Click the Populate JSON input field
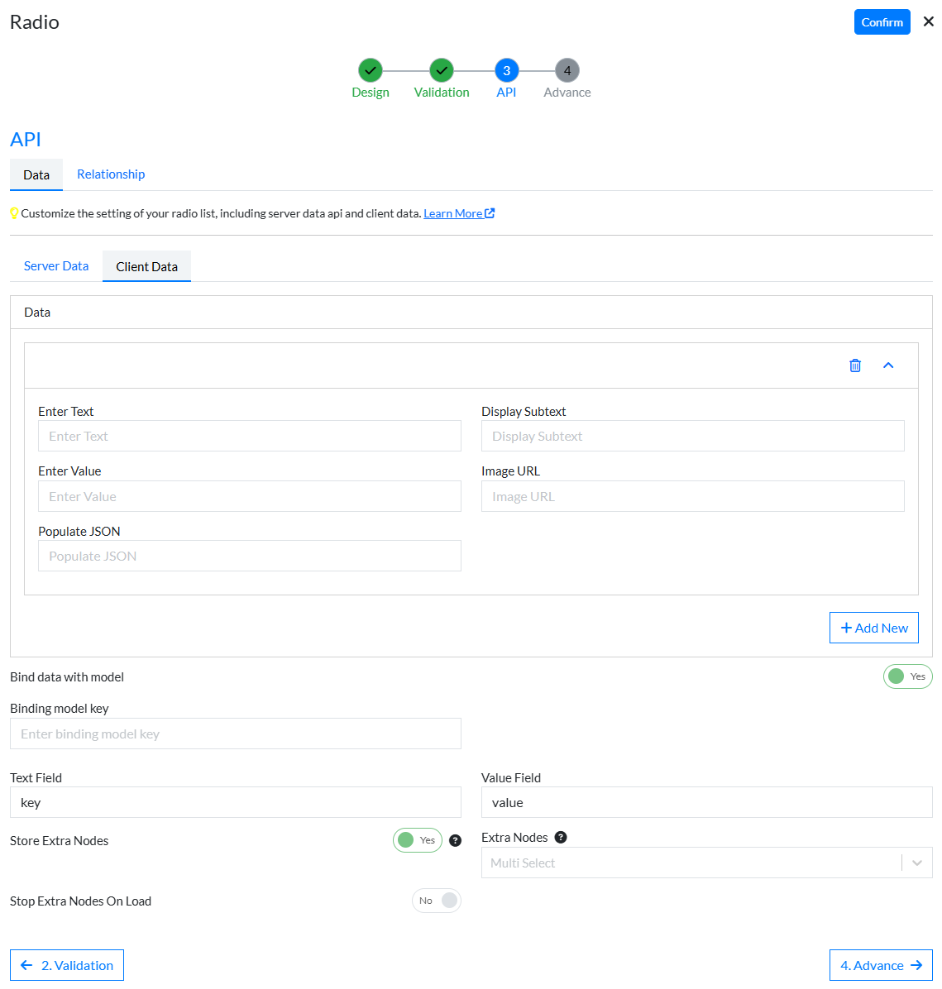 pyautogui.click(x=249, y=556)
